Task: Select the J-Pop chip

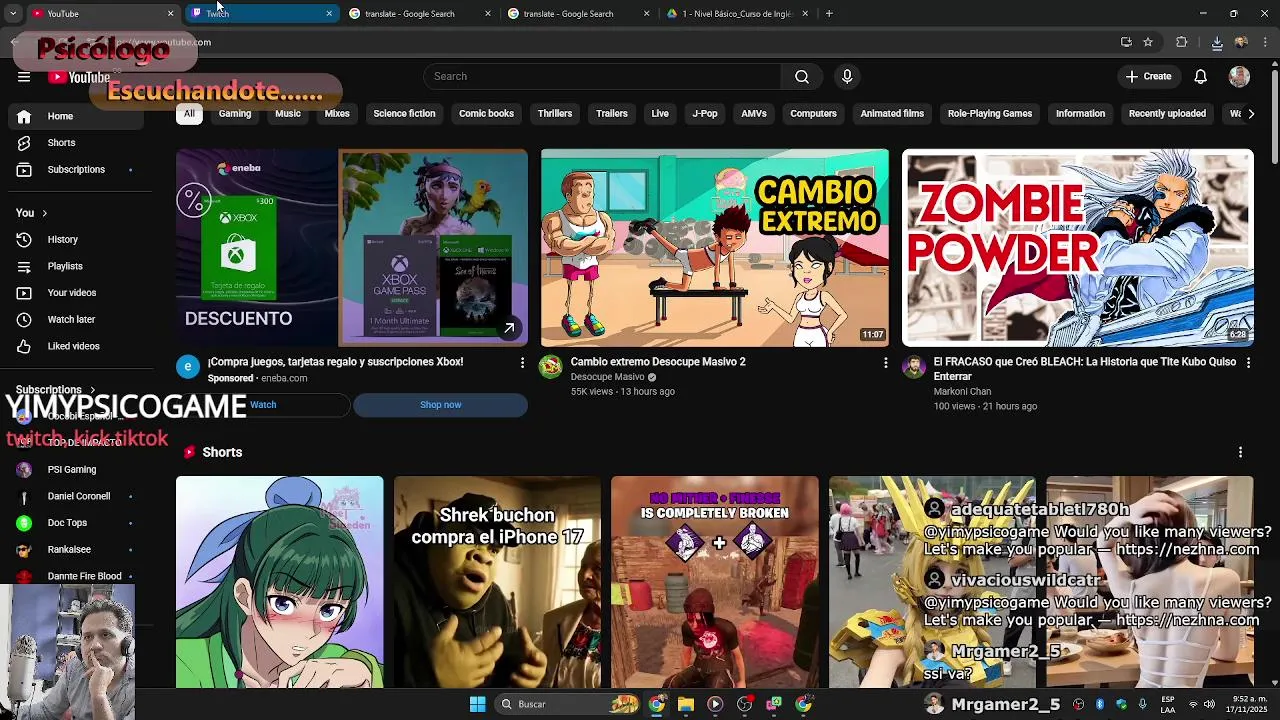Action: coord(705,114)
